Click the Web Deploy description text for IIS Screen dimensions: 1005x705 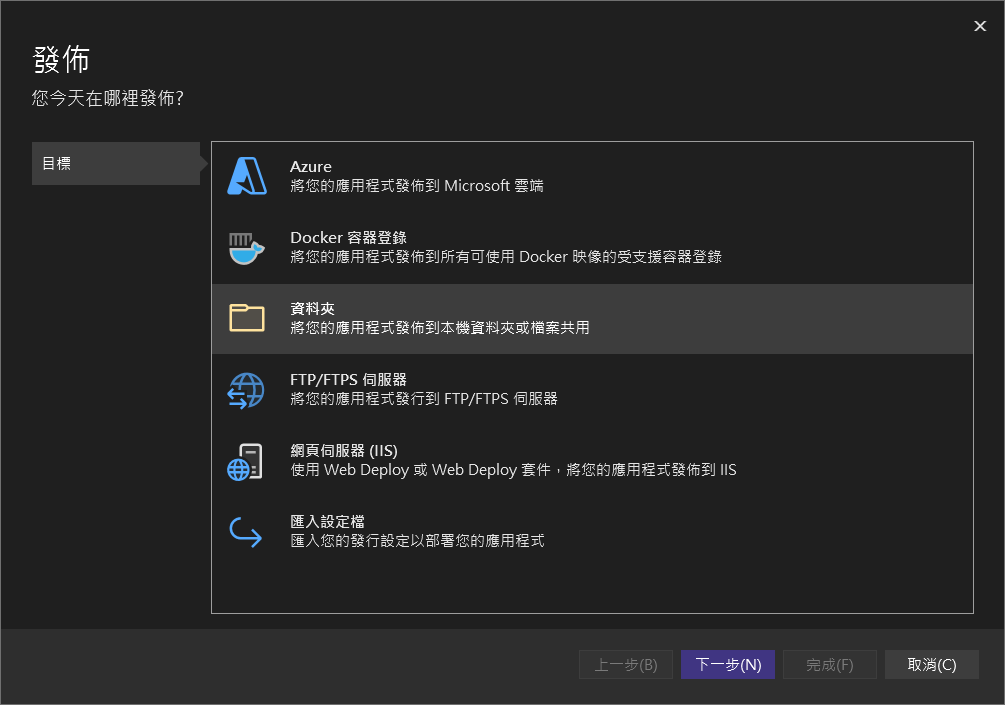click(x=513, y=470)
